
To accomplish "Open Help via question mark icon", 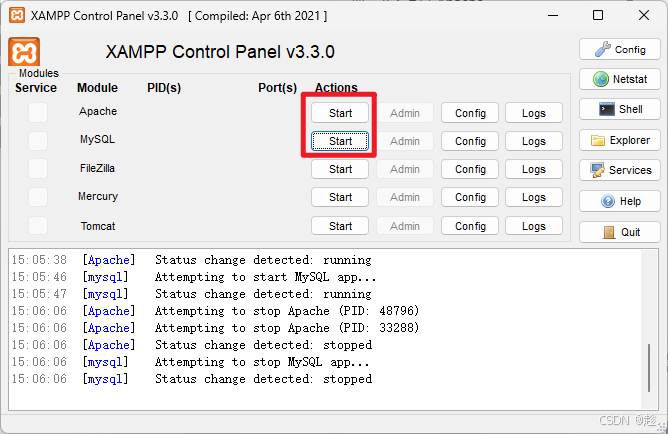I will [619, 201].
